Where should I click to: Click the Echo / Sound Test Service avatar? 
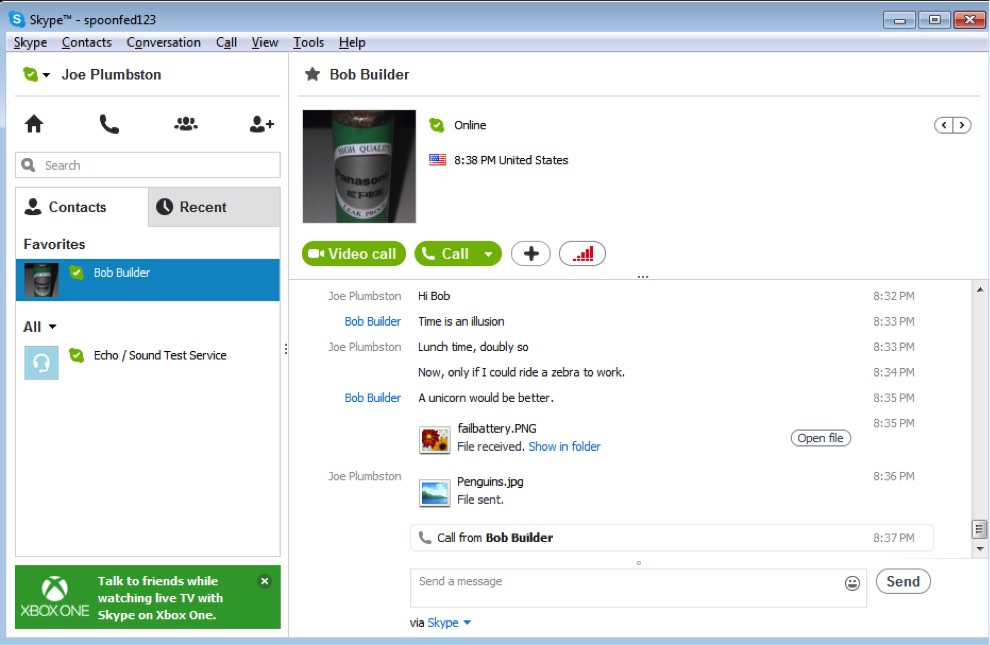point(41,363)
